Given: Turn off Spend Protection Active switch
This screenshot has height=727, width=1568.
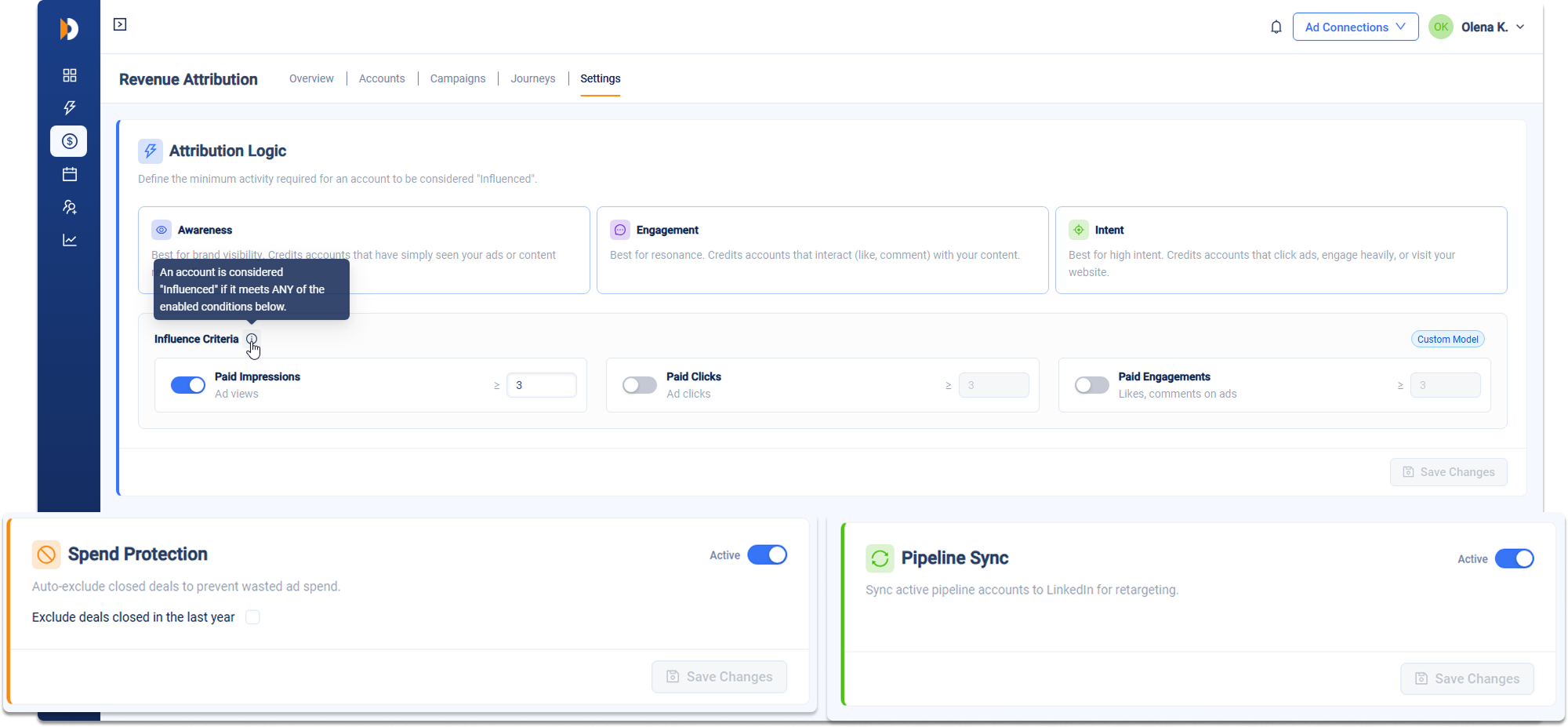Looking at the screenshot, I should [x=767, y=555].
